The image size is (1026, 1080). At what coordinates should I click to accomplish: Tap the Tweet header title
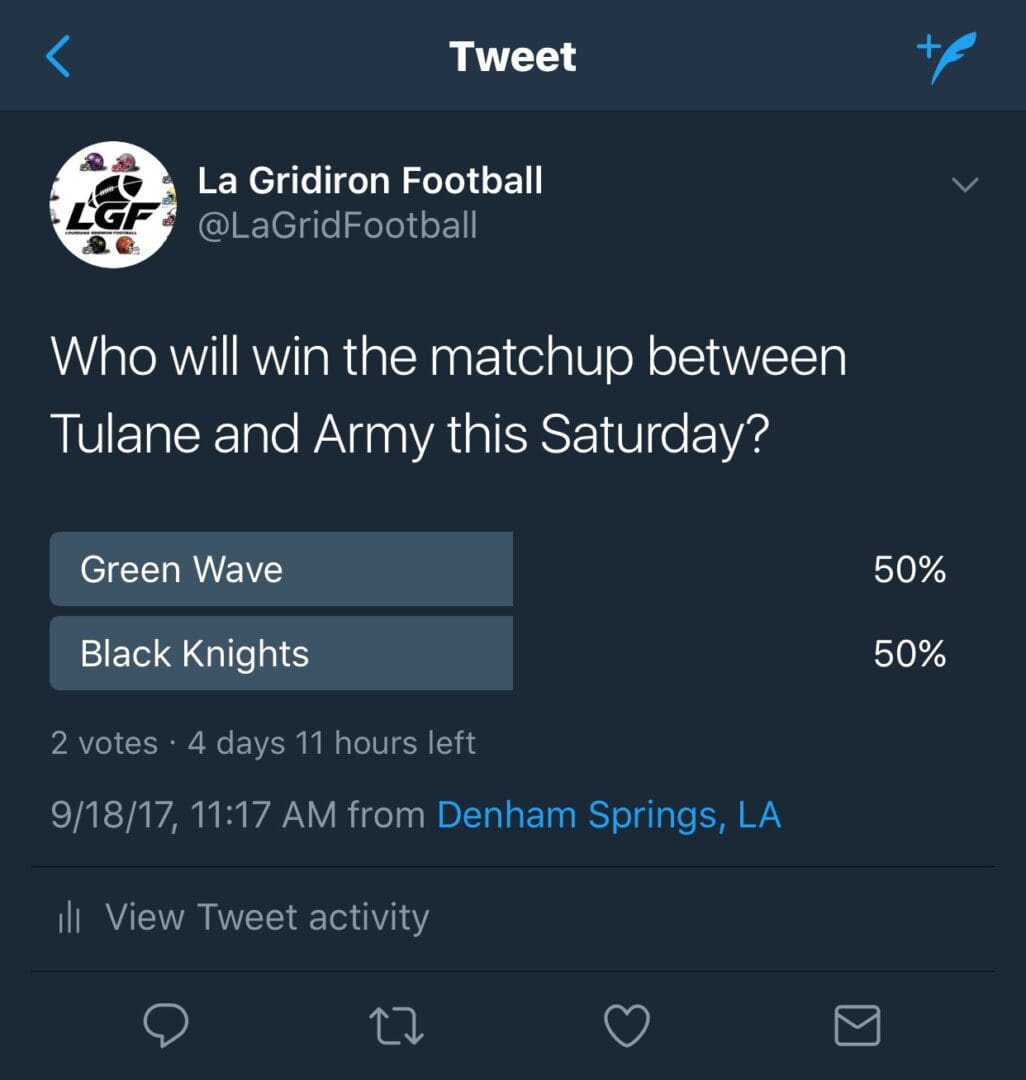pyautogui.click(x=513, y=56)
